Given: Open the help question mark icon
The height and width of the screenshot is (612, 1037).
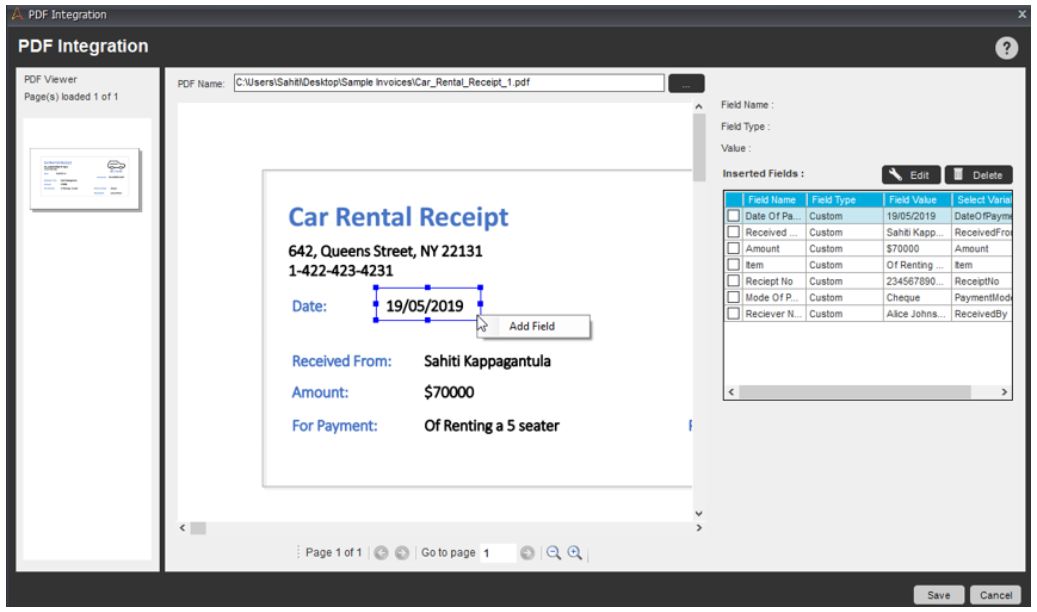Looking at the screenshot, I should coord(1006,47).
